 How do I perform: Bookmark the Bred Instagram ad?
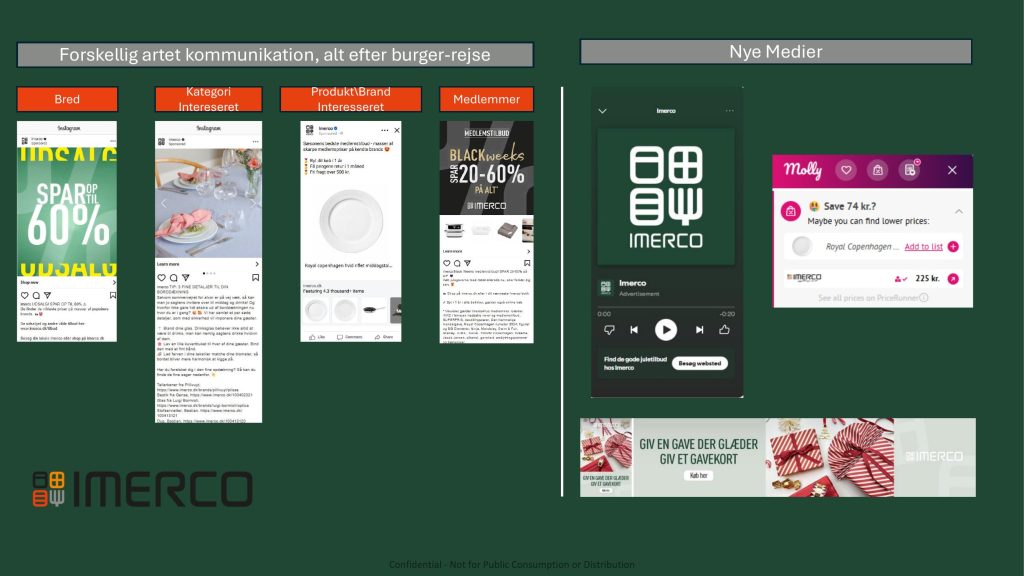click(112, 295)
